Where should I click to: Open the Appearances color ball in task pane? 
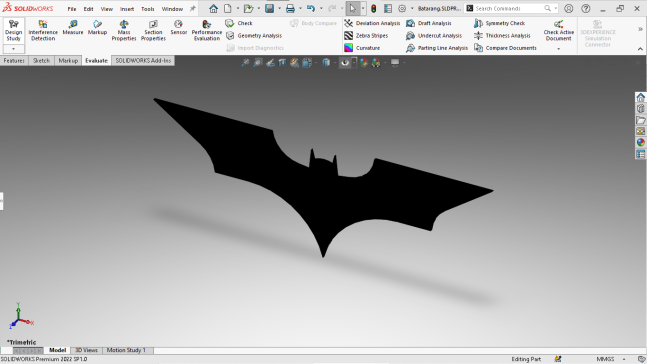tap(640, 142)
